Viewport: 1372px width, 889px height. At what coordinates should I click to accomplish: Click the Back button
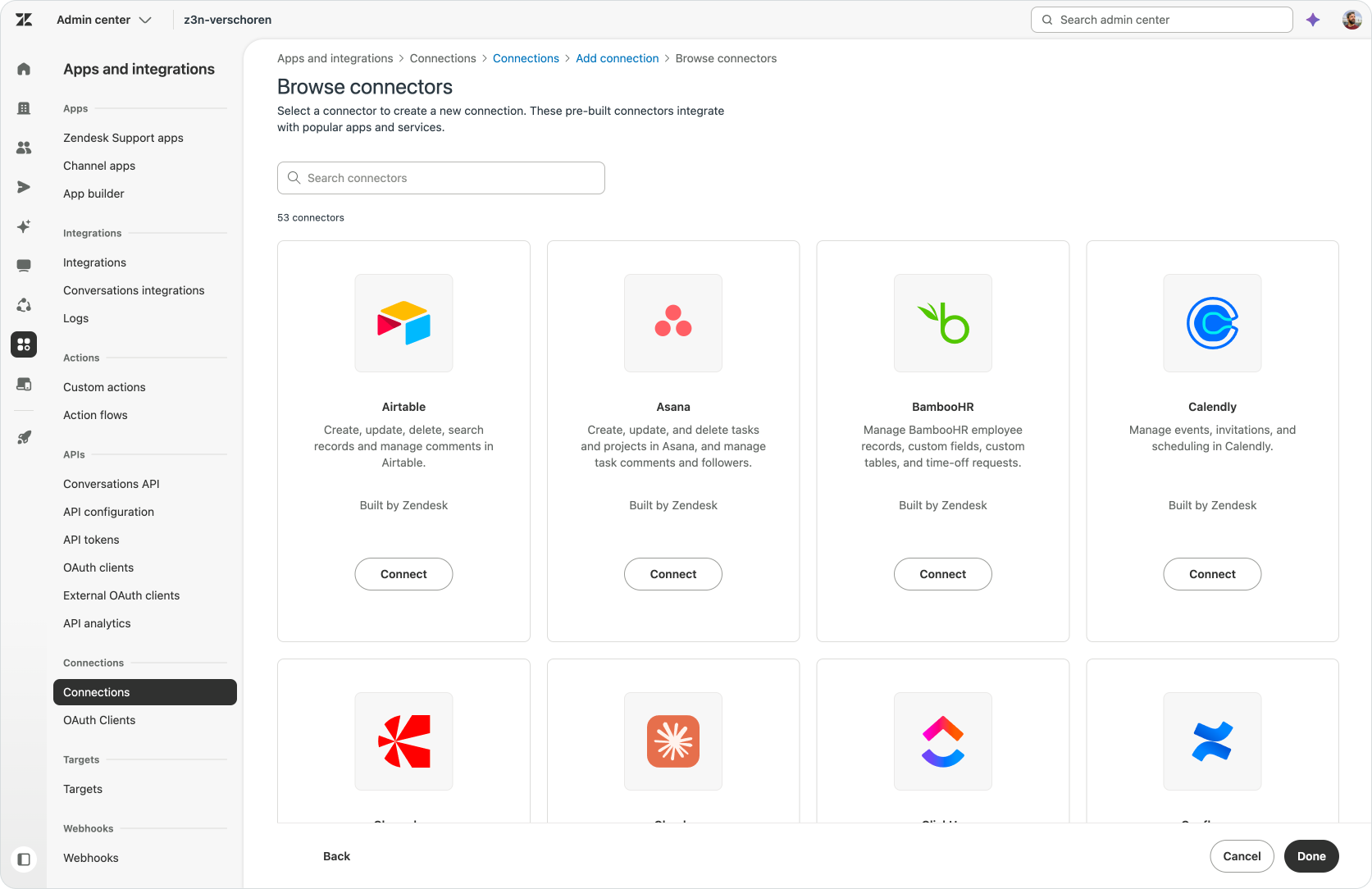click(336, 856)
